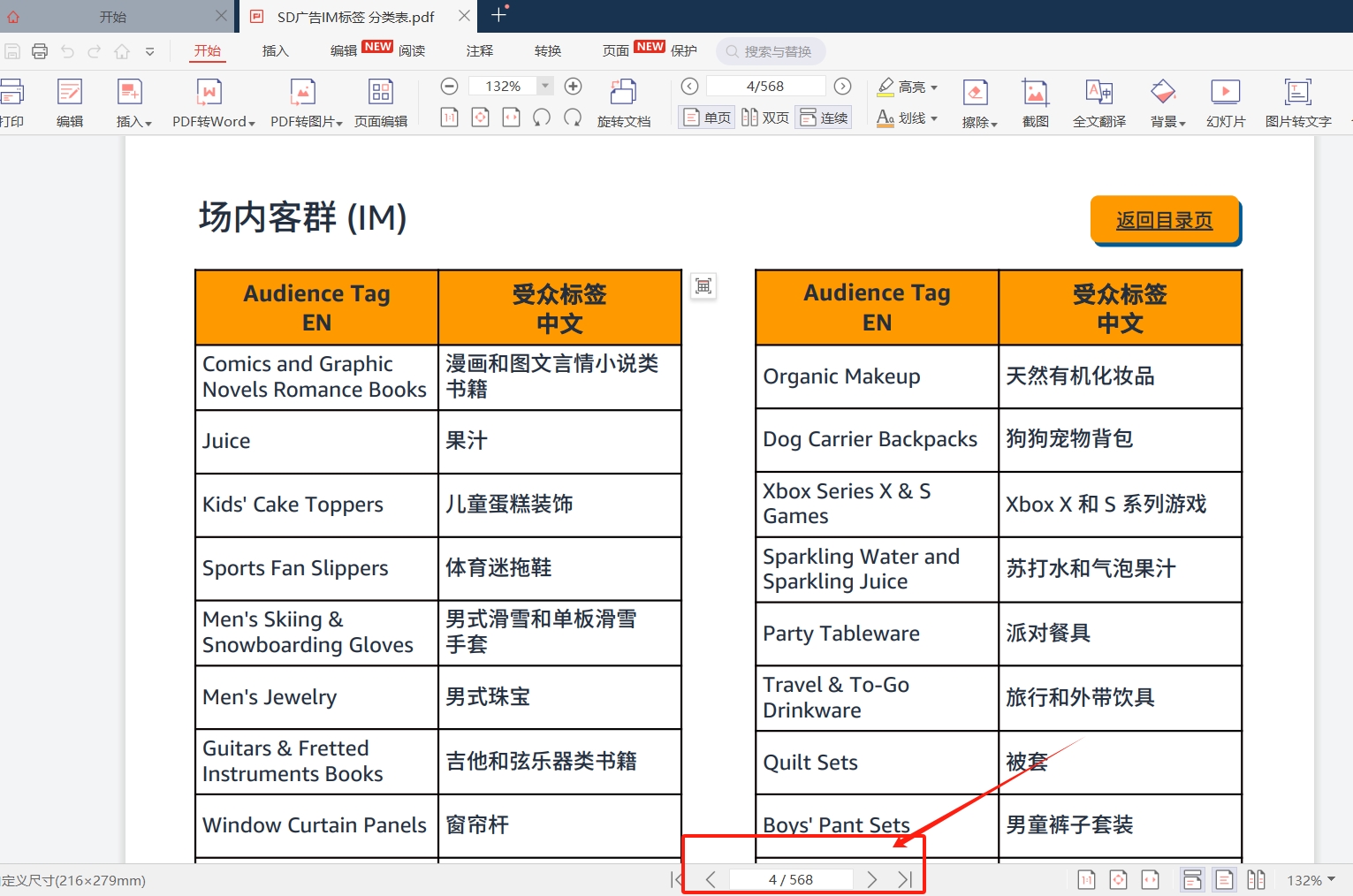Open the 背景 background options dropdown
This screenshot has height=896, width=1353.
click(x=1166, y=120)
